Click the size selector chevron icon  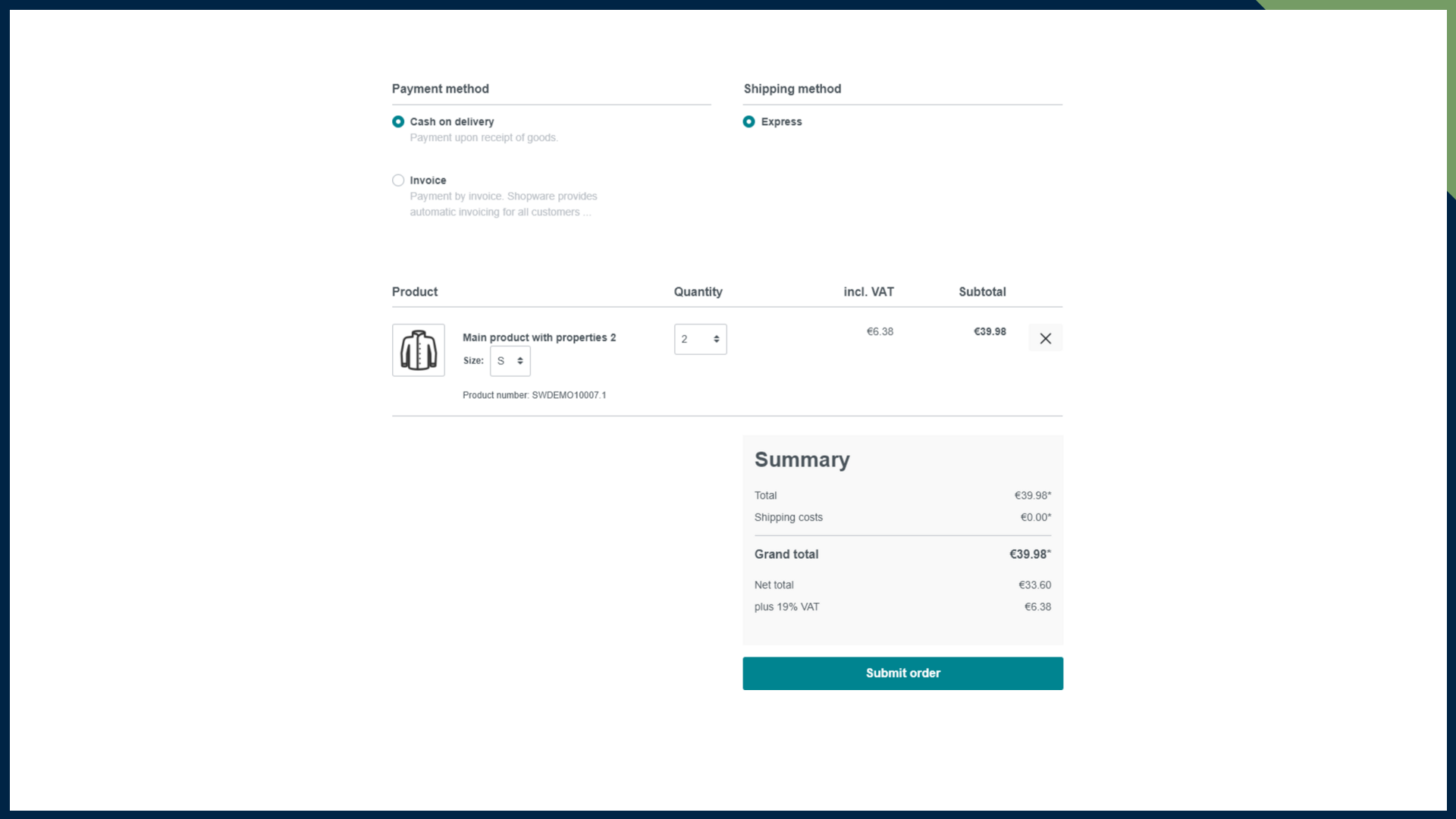point(519,361)
